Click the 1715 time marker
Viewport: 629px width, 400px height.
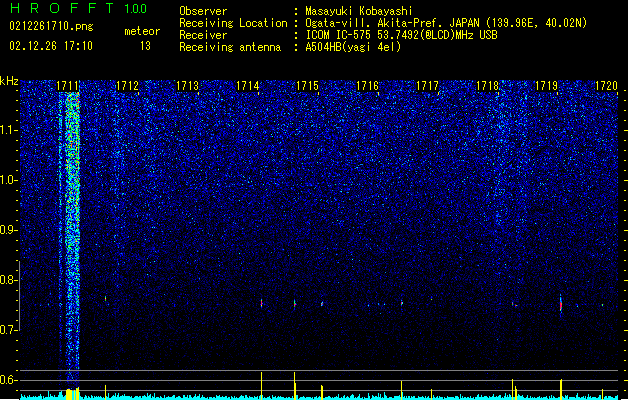307,86
